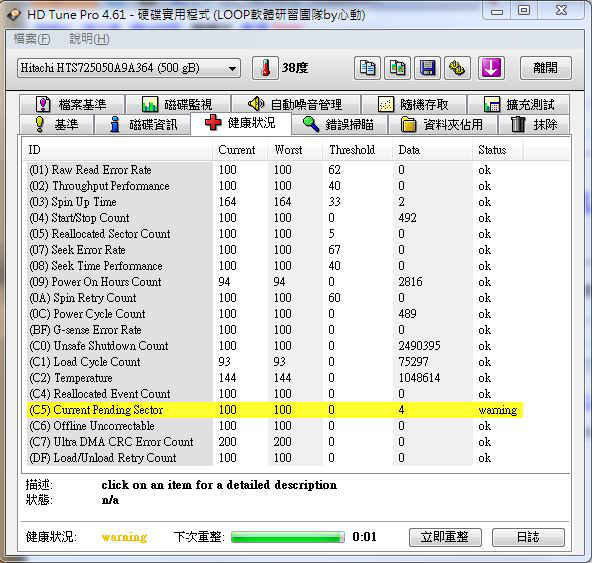The image size is (592, 563).
Task: Open the 說明(H) help menu
Action: [x=89, y=39]
